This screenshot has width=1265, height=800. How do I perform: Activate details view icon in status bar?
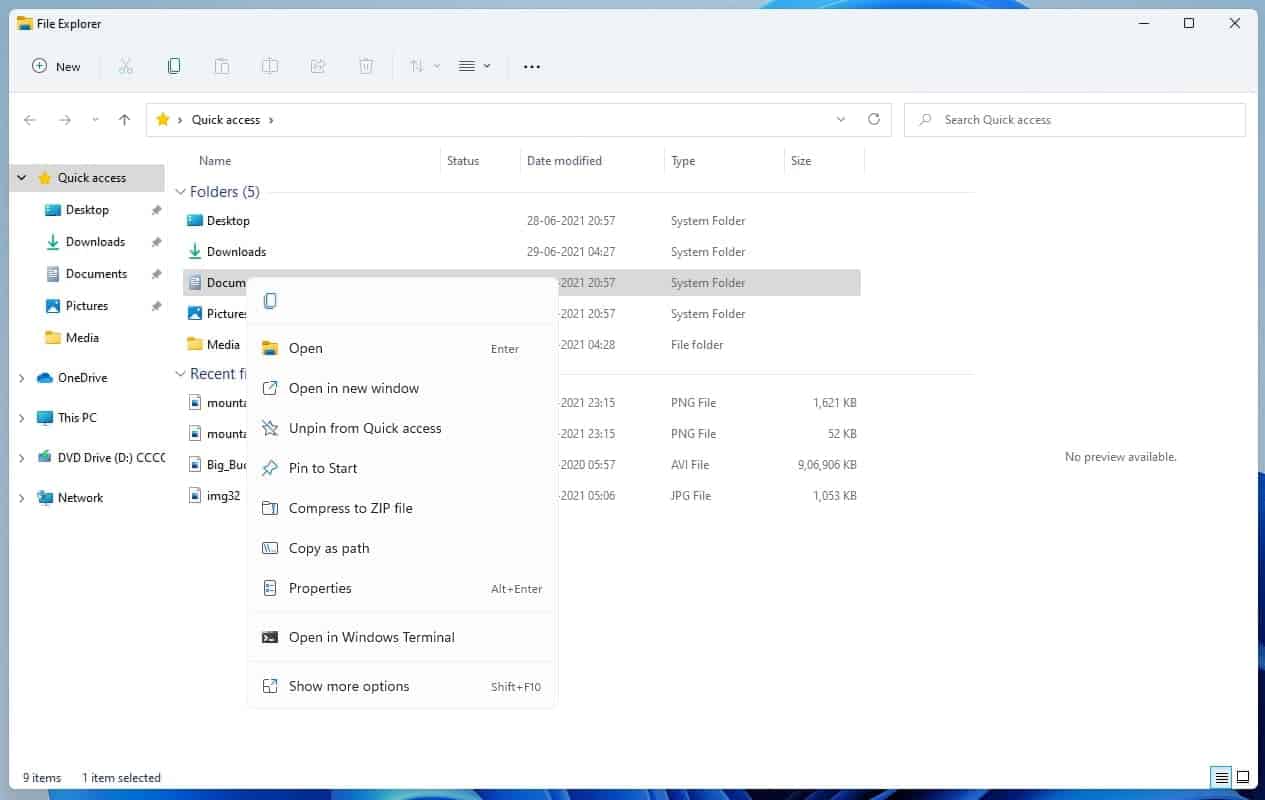tap(1220, 777)
